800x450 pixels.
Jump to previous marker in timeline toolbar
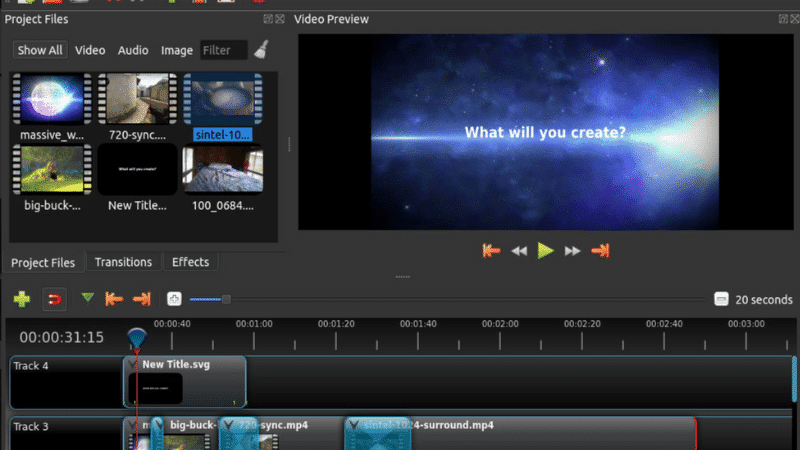(x=114, y=298)
